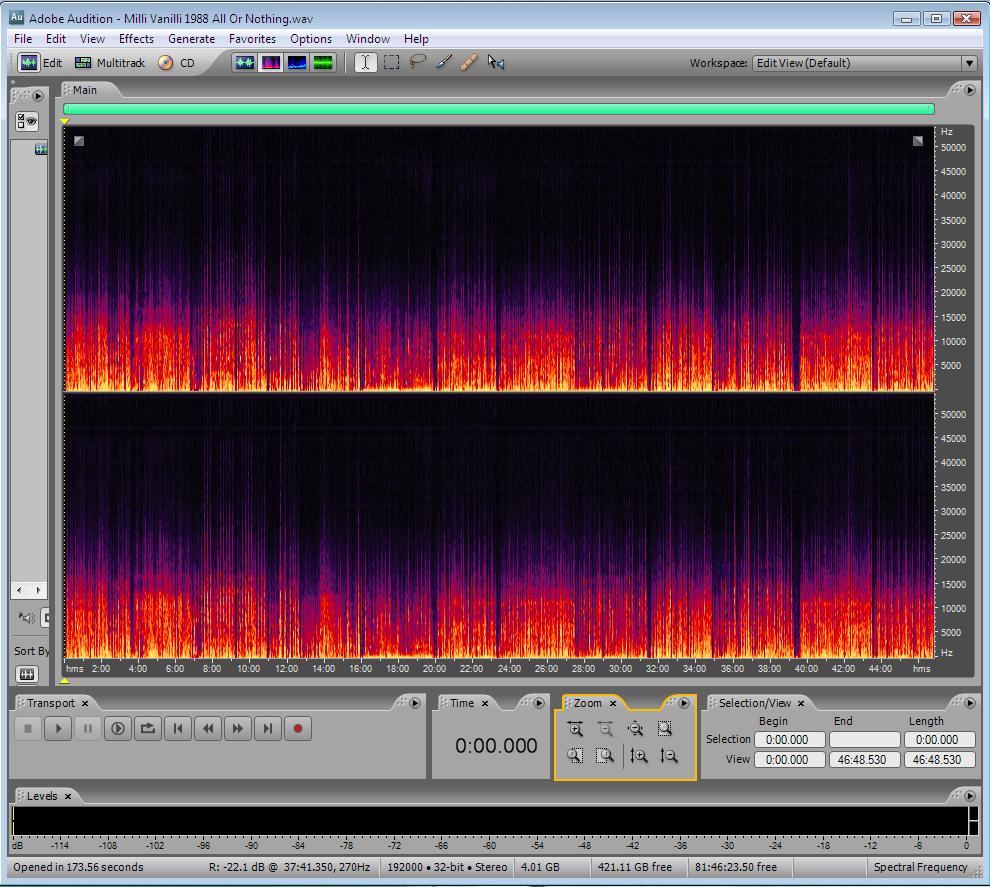Pick the Marquee selection tool
The width and height of the screenshot is (990, 887).
pos(392,63)
